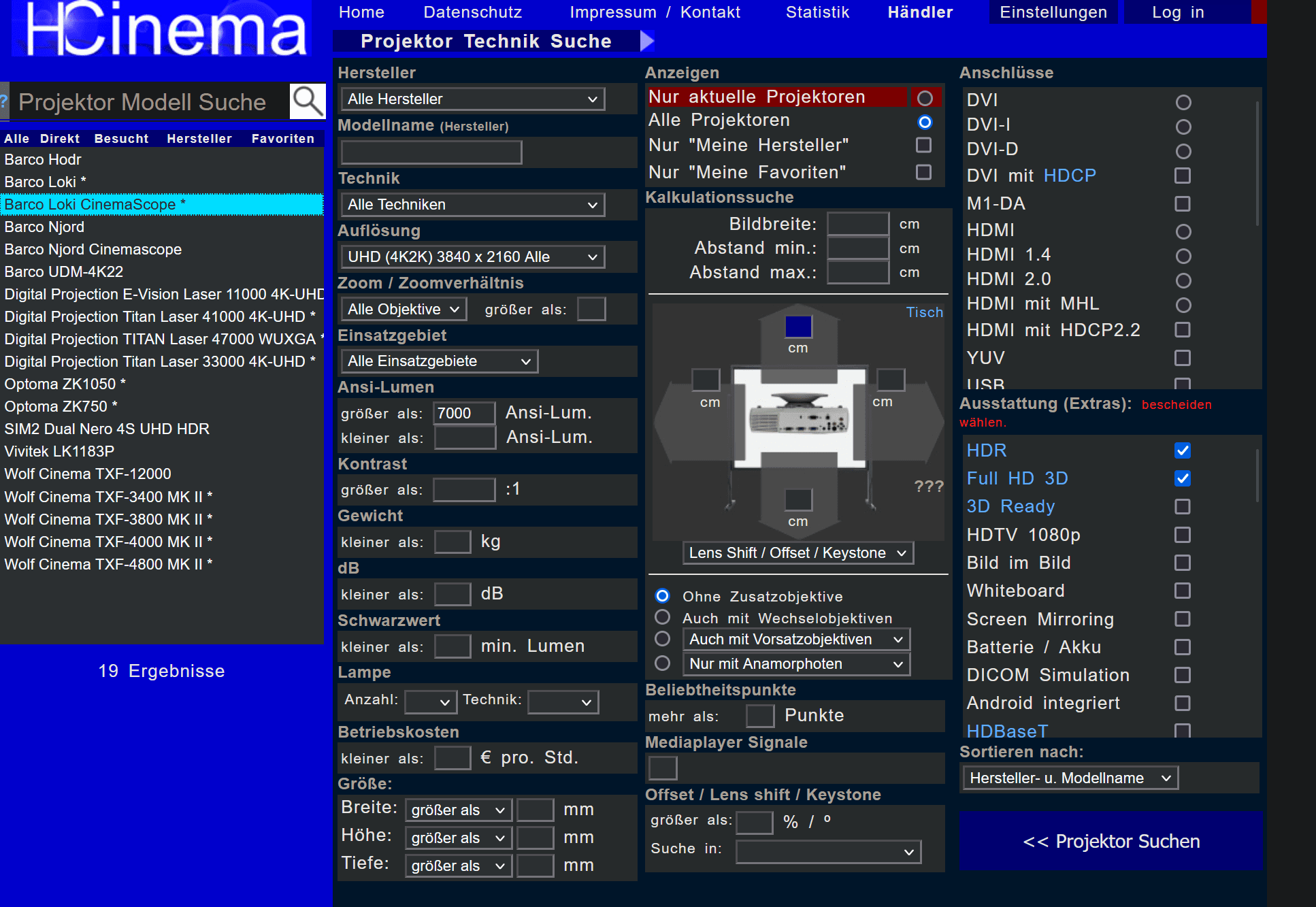Image resolution: width=1316 pixels, height=907 pixels.
Task: Select SIM2 Dual Nero 4S UHD HDR
Action: [x=162, y=429]
